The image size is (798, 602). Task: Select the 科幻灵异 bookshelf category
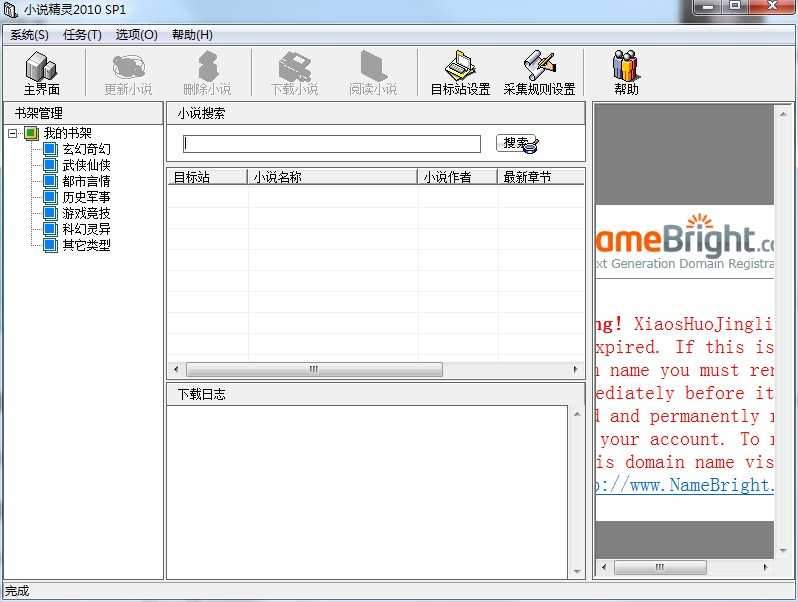click(86, 229)
